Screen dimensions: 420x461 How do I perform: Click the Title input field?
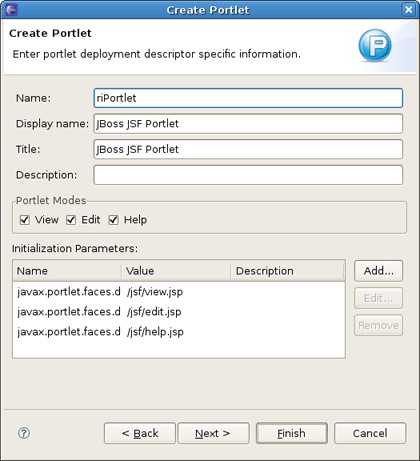(x=248, y=149)
